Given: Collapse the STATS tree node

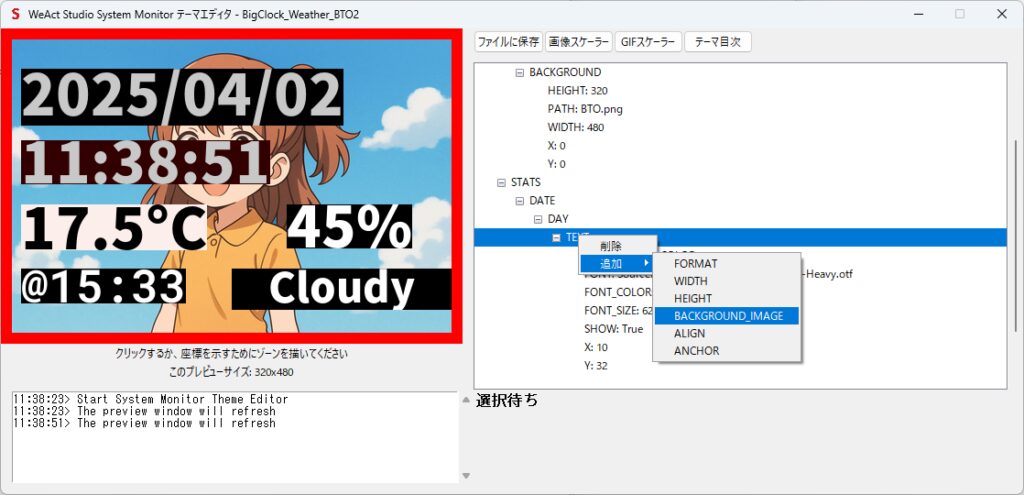Looking at the screenshot, I should (x=501, y=183).
